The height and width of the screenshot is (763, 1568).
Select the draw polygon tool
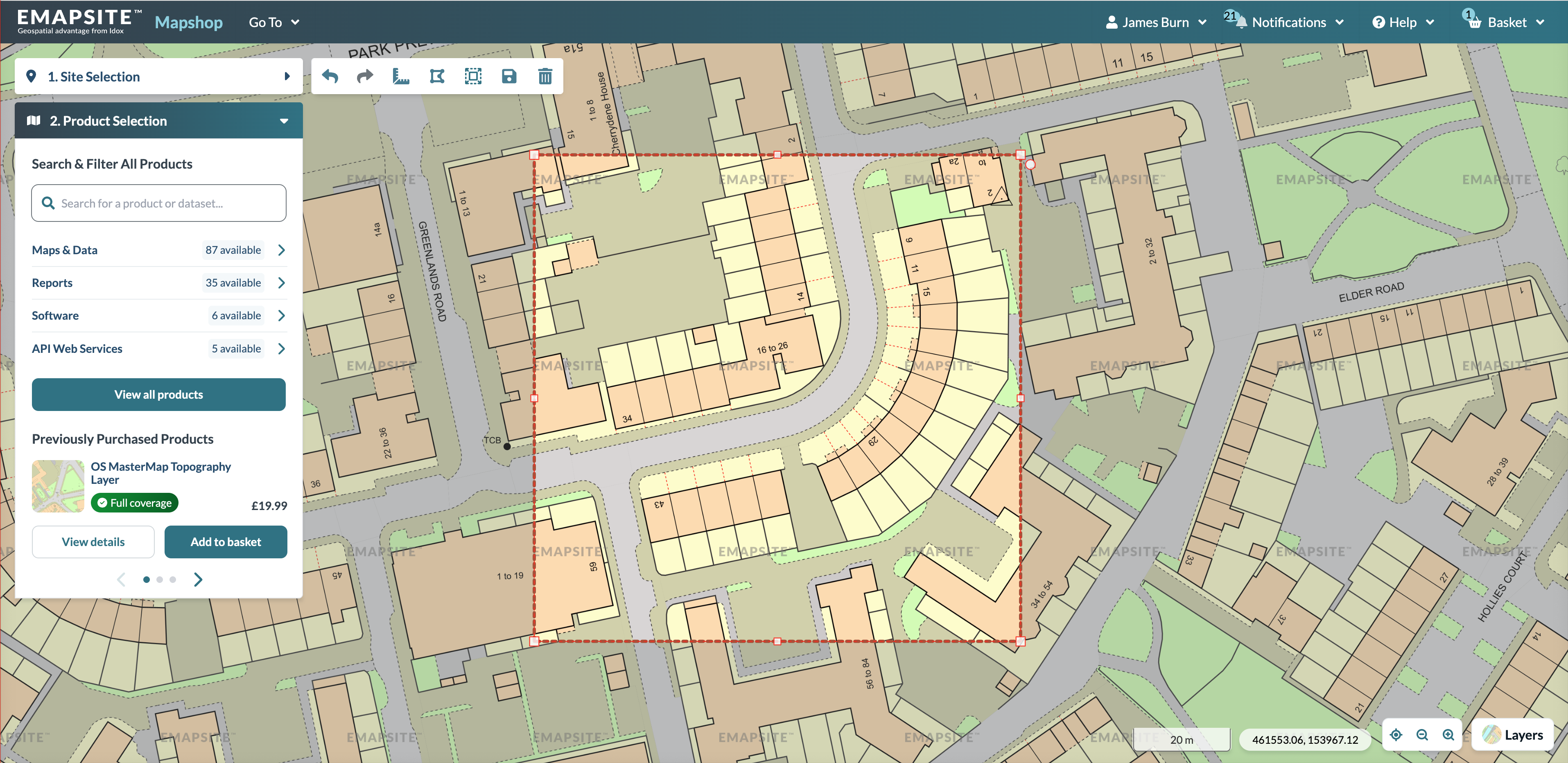point(437,76)
